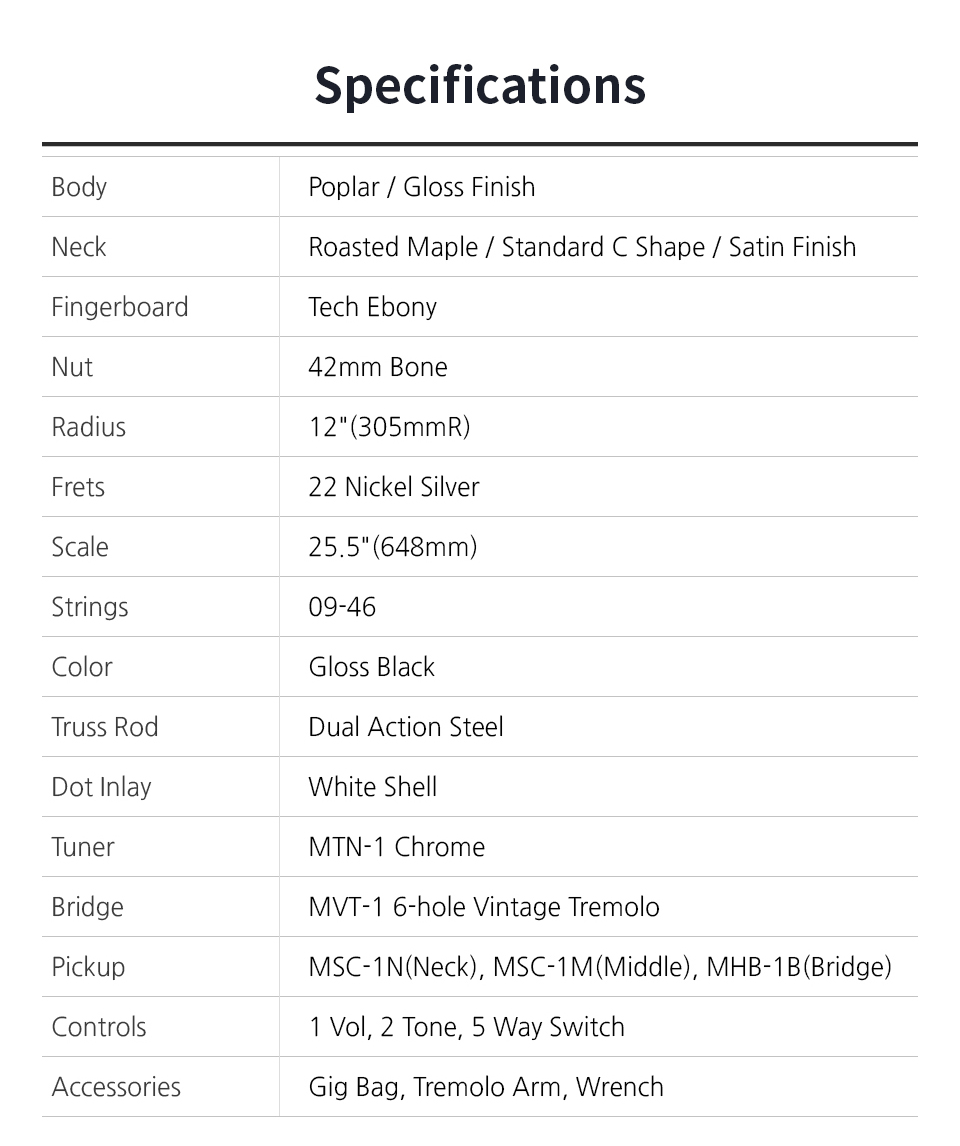This screenshot has height=1146, width=960.
Task: Click the Dual Action Steel text
Action: [406, 726]
